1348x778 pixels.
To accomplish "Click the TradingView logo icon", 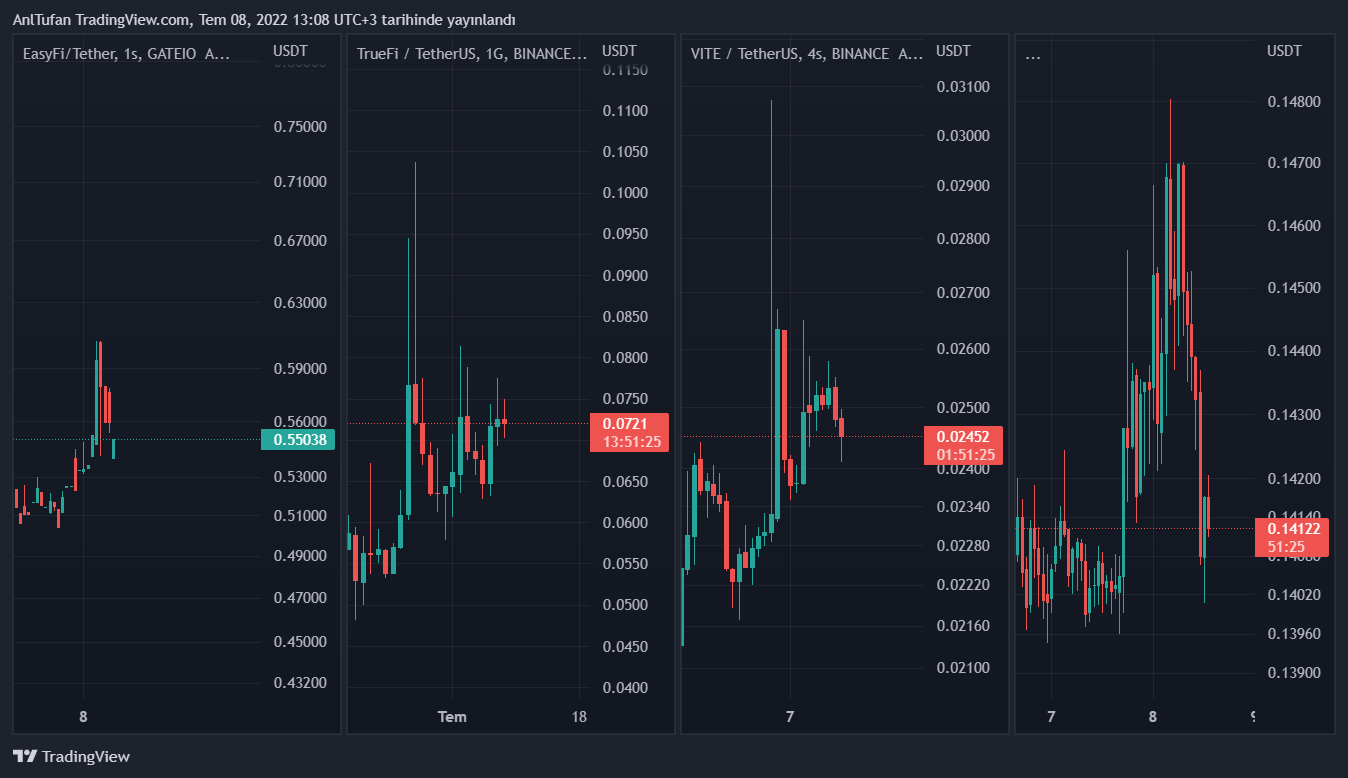I will 25,757.
